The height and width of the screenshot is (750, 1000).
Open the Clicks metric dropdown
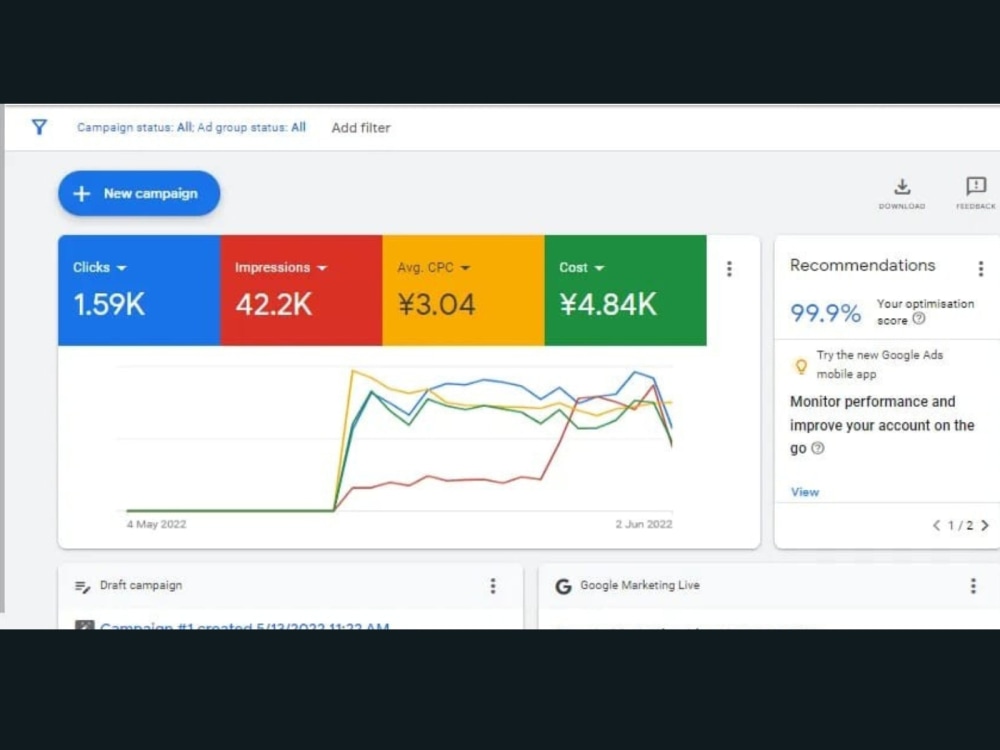[x=122, y=268]
